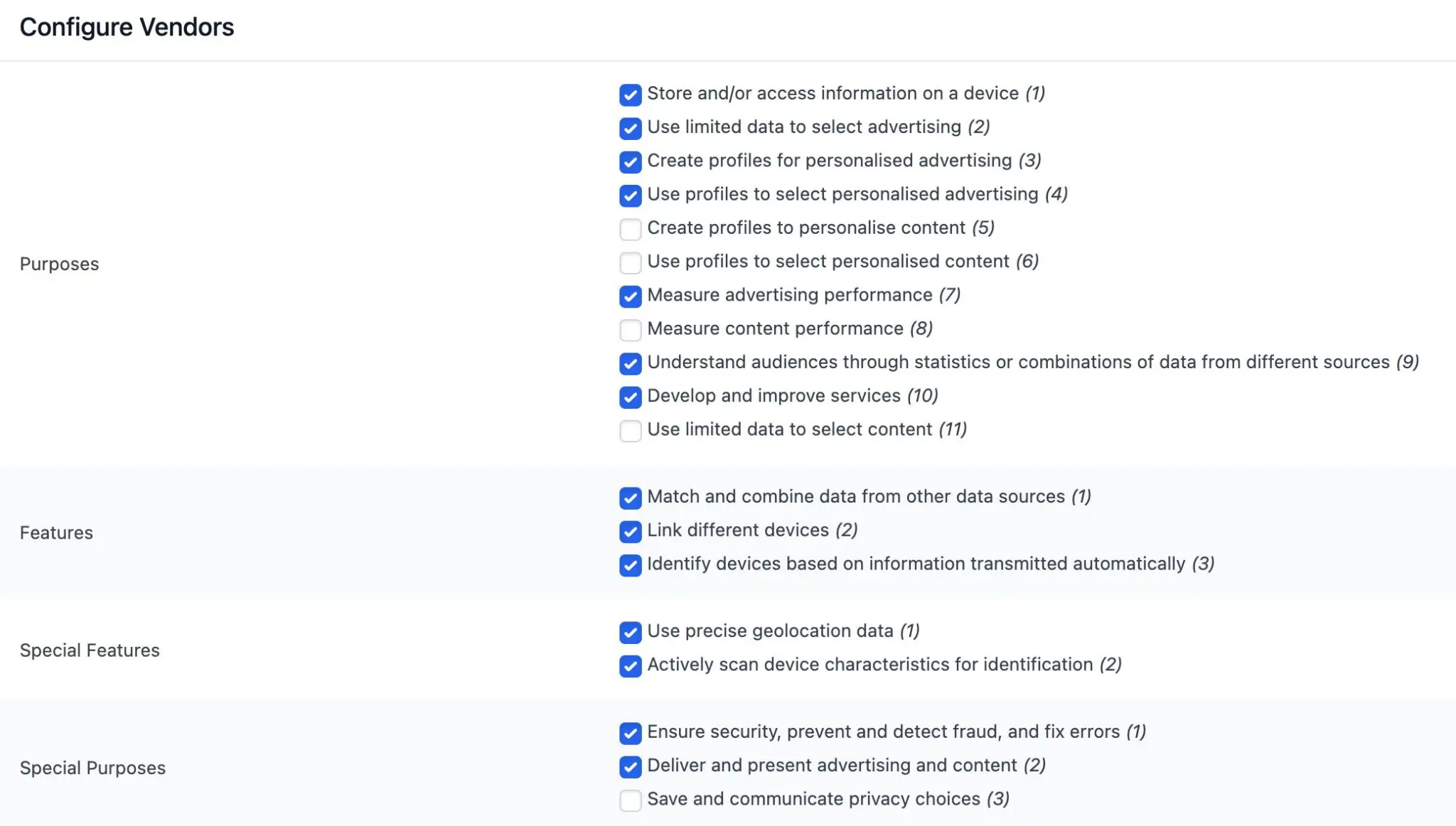Screen dimensions: 1456x826
Task: Disable Link different devices feature
Action: [x=630, y=531]
